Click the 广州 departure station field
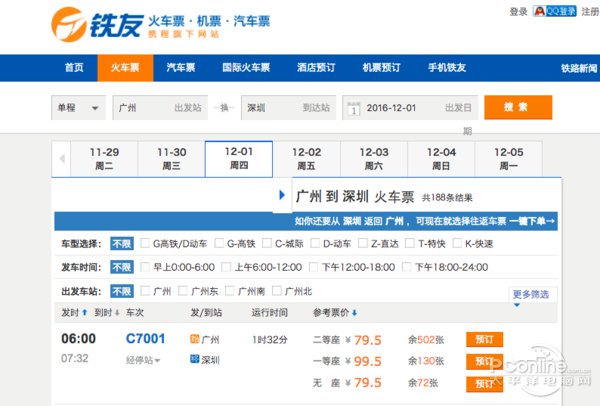Image resolution: width=600 pixels, height=406 pixels. (160, 108)
